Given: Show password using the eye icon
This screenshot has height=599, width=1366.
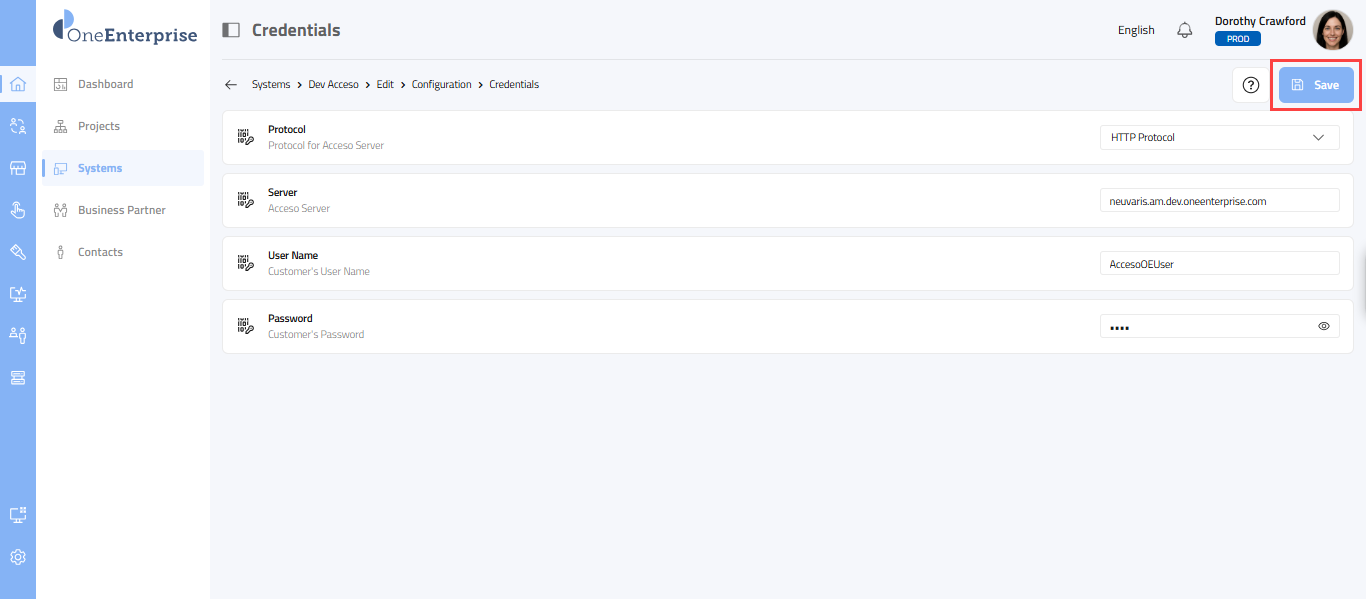Looking at the screenshot, I should (1324, 326).
